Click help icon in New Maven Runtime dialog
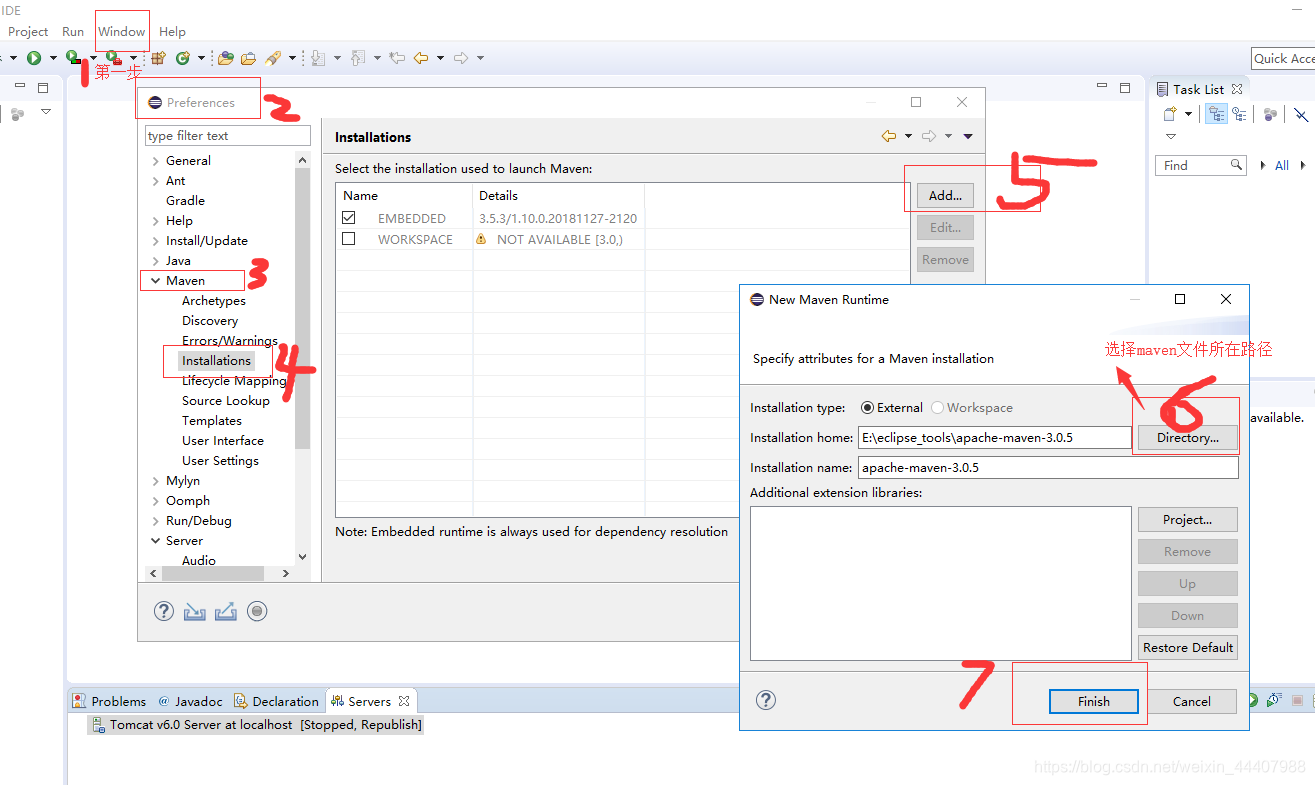1315x785 pixels. click(x=766, y=700)
